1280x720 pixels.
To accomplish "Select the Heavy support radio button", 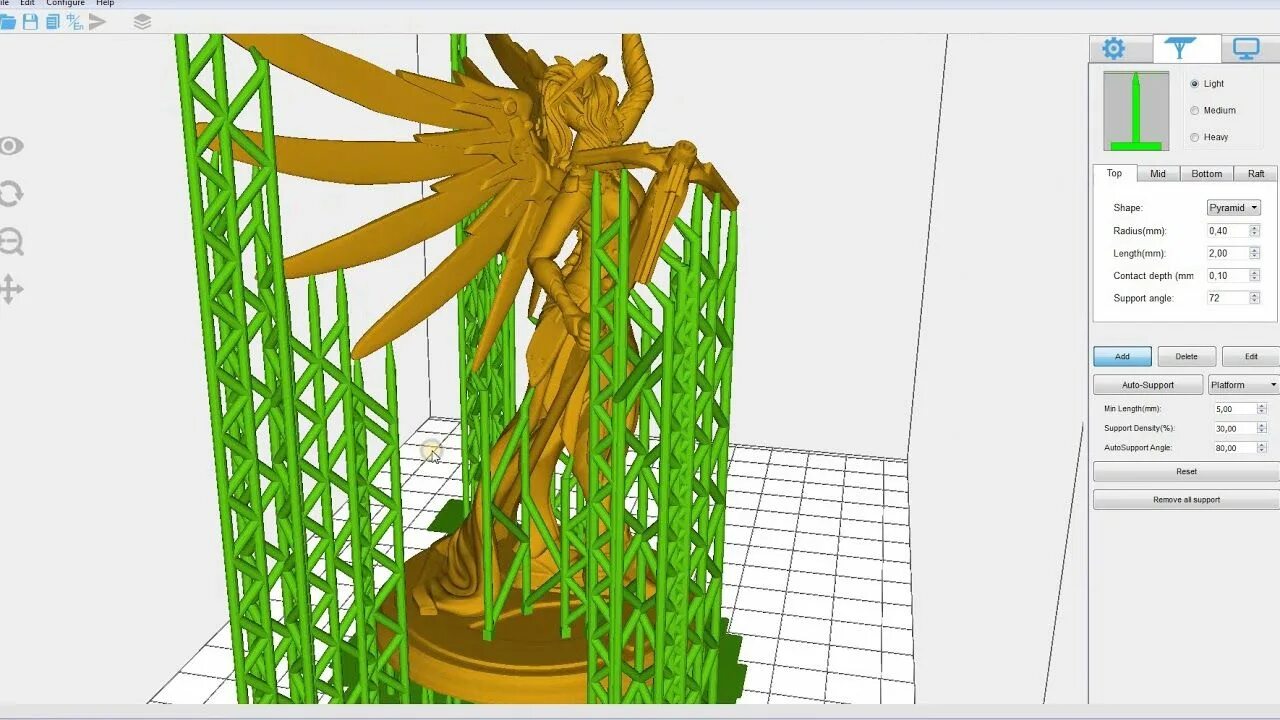I will click(x=1194, y=137).
